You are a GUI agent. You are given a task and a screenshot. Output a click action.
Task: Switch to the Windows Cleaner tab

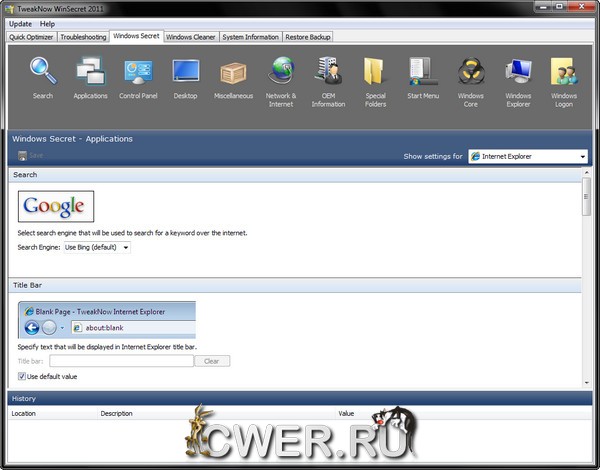point(191,37)
